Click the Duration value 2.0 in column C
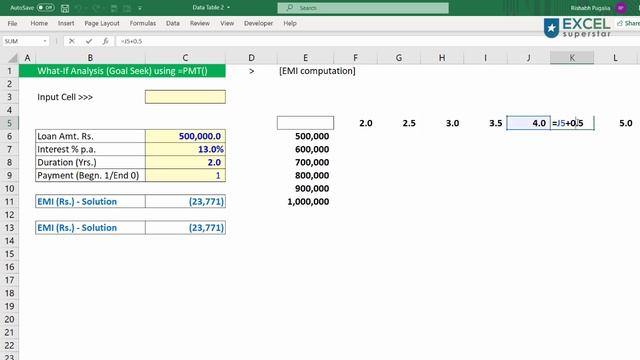The height and width of the screenshot is (360, 640). [x=185, y=162]
